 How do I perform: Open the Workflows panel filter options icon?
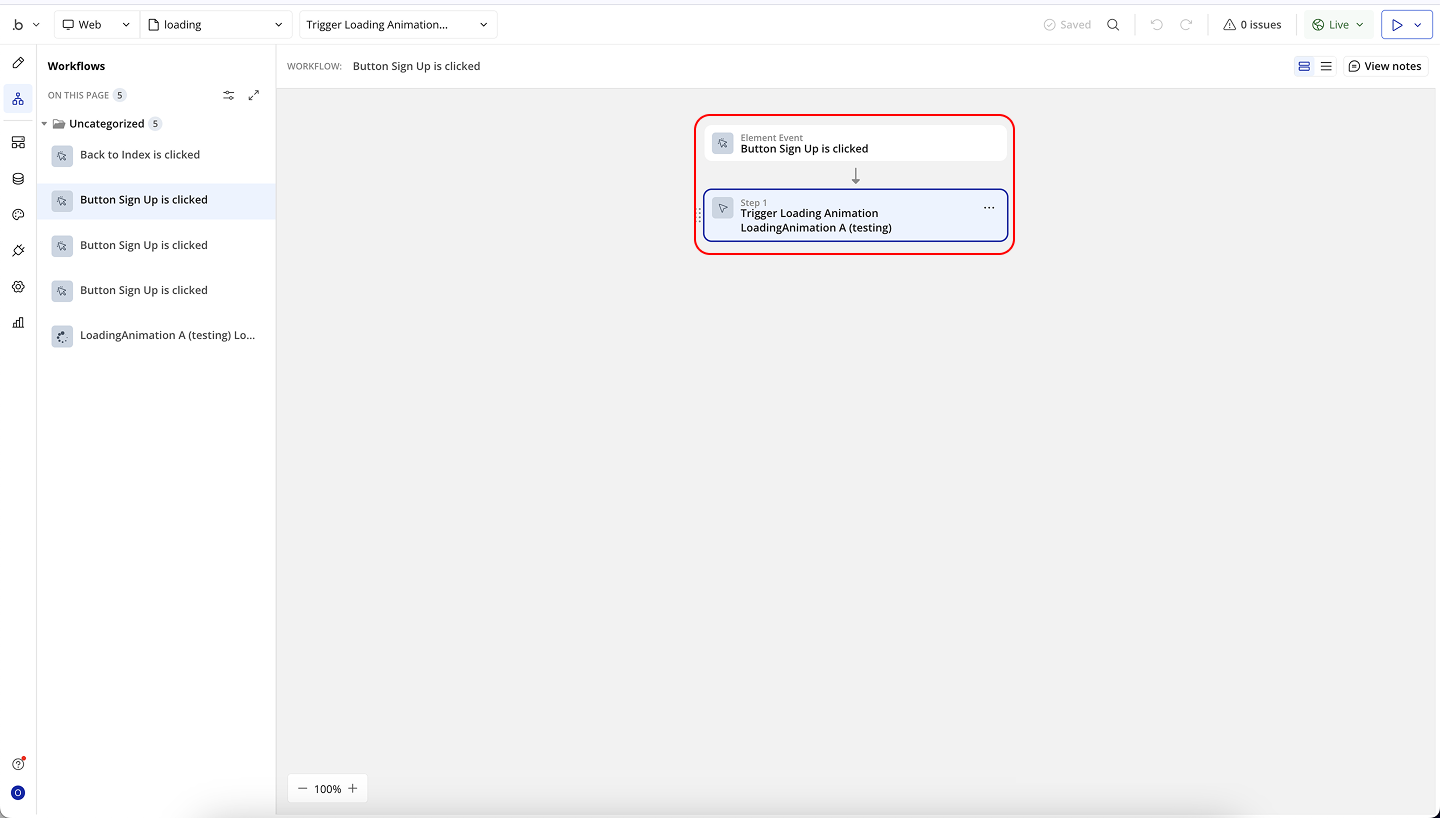(x=229, y=95)
